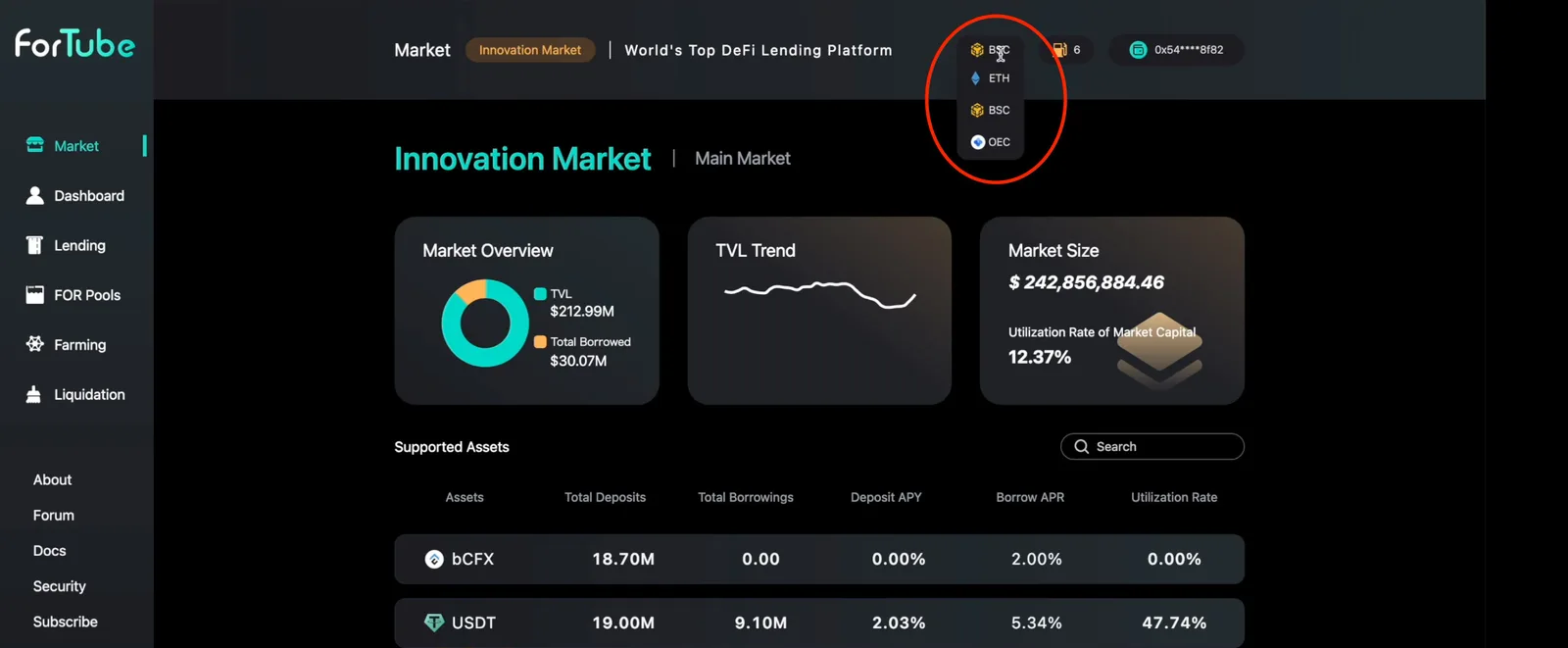Click the TVL Trend line chart

[x=820, y=293]
